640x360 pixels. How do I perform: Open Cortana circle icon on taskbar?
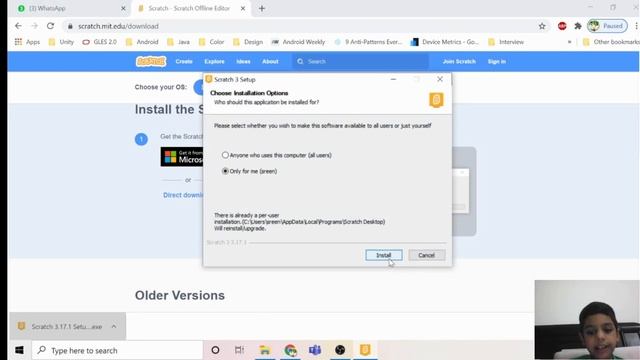[x=215, y=350]
